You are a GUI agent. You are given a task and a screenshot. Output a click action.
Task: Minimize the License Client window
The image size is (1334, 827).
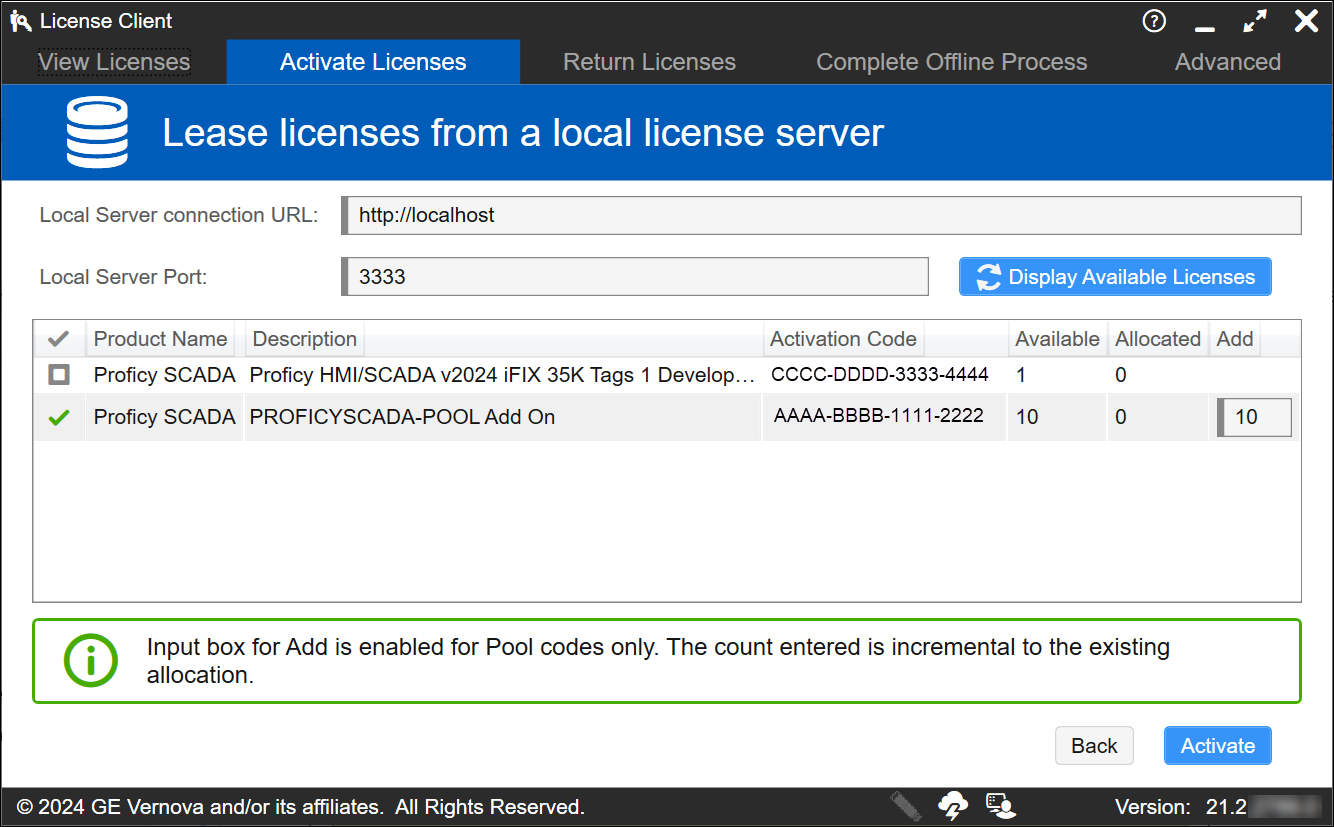(x=1205, y=27)
